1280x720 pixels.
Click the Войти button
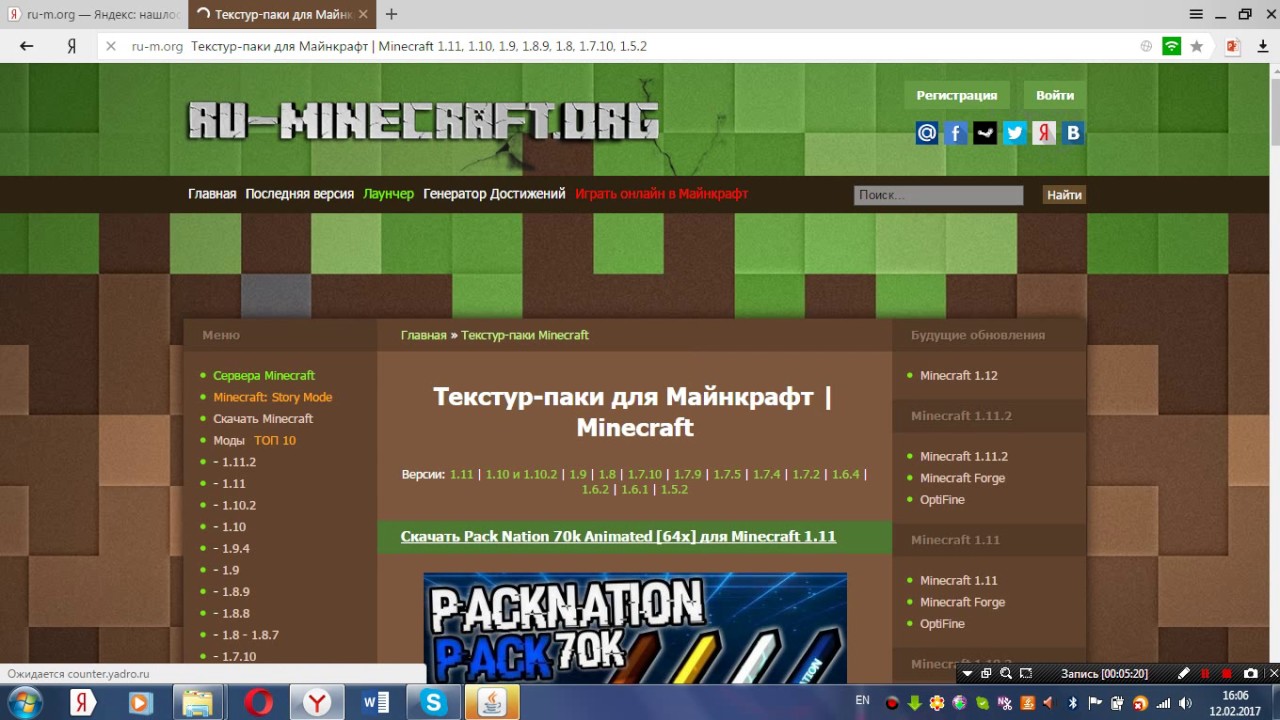click(x=1055, y=95)
